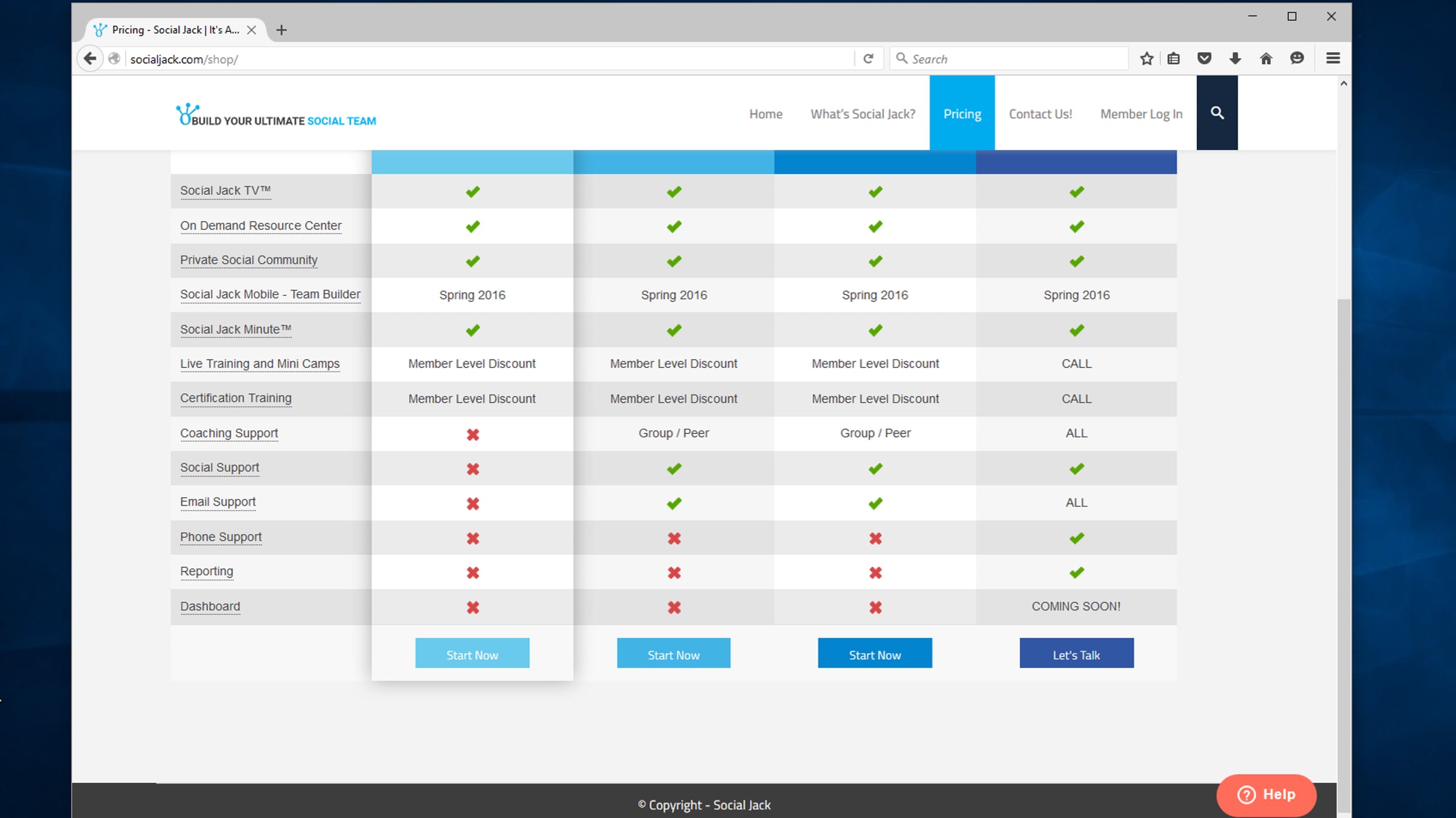Image resolution: width=1456 pixels, height=818 pixels.
Task: Open Firefox hamburger menu
Action: click(x=1333, y=59)
